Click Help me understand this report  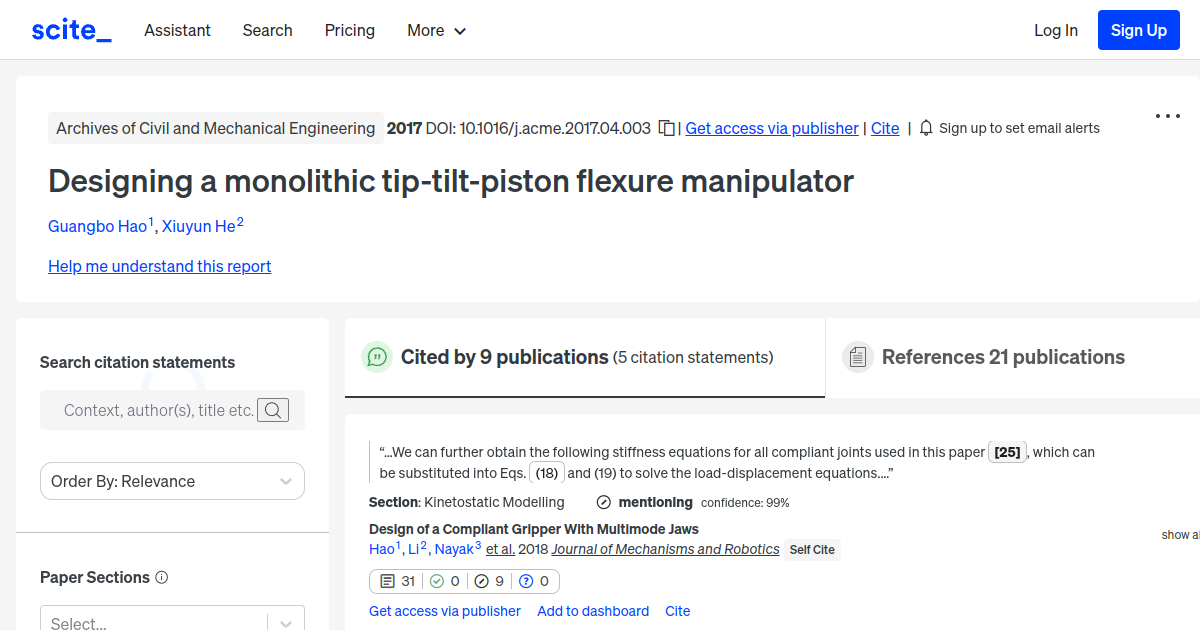coord(159,266)
